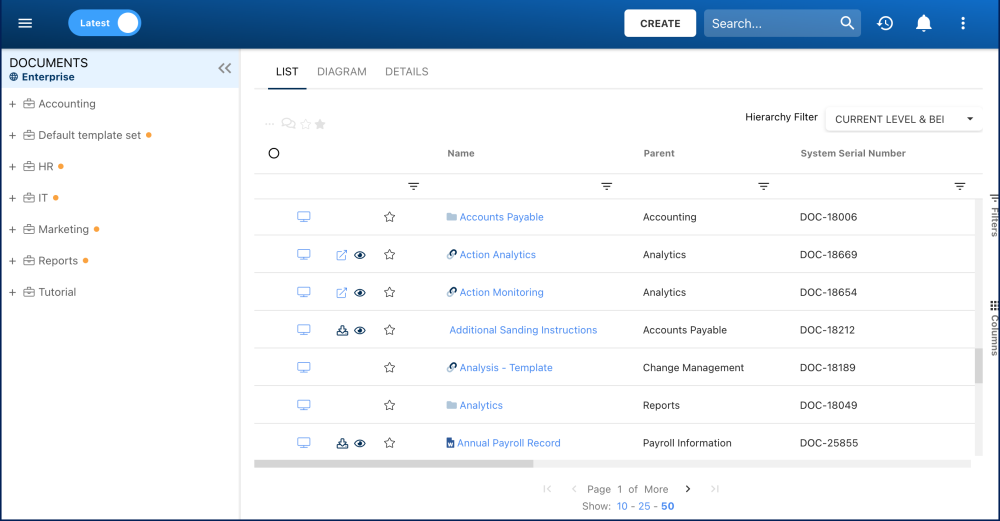Open the vertical three-dot options menu

pyautogui.click(x=963, y=23)
